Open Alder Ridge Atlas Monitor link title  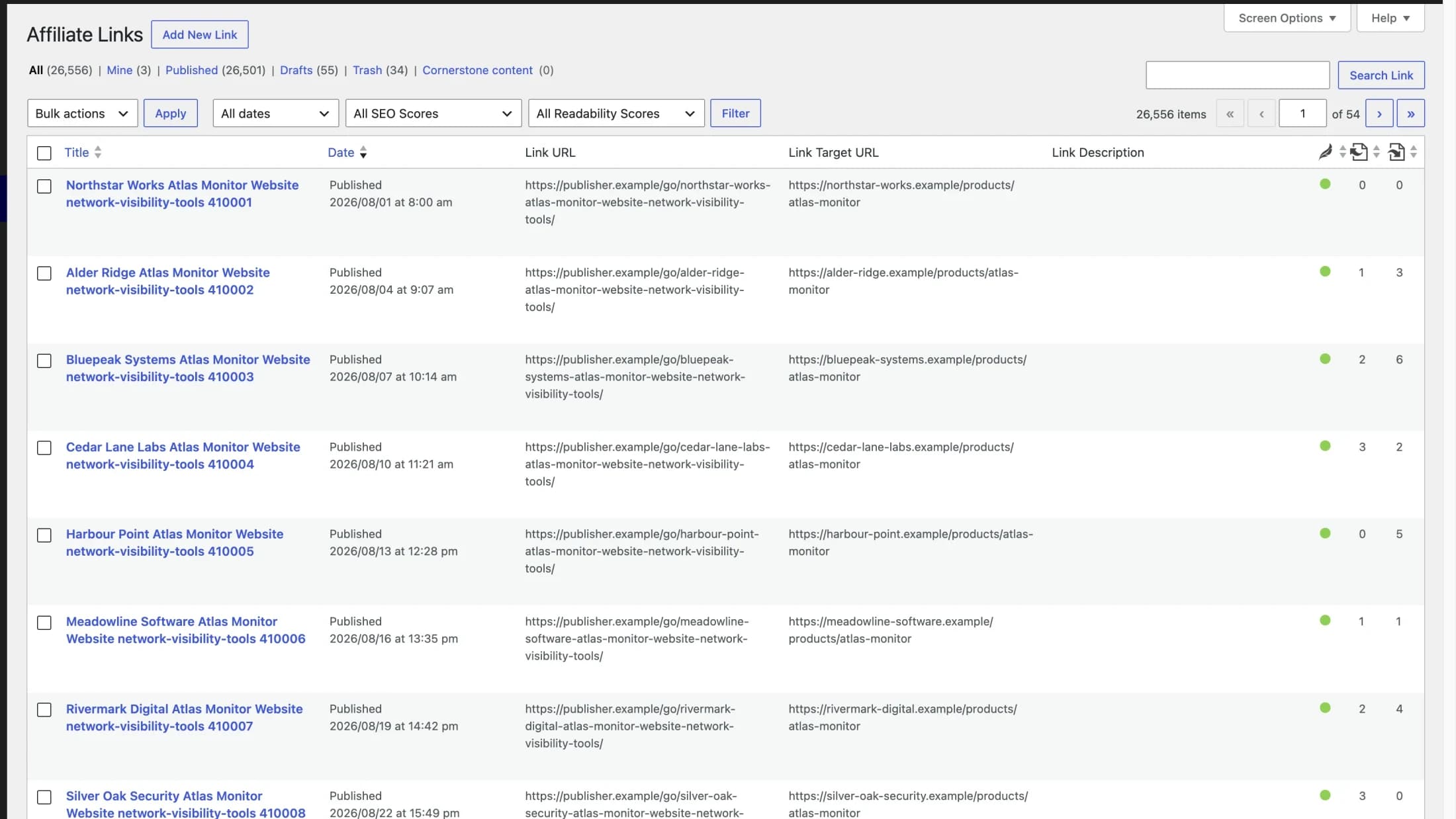click(167, 281)
